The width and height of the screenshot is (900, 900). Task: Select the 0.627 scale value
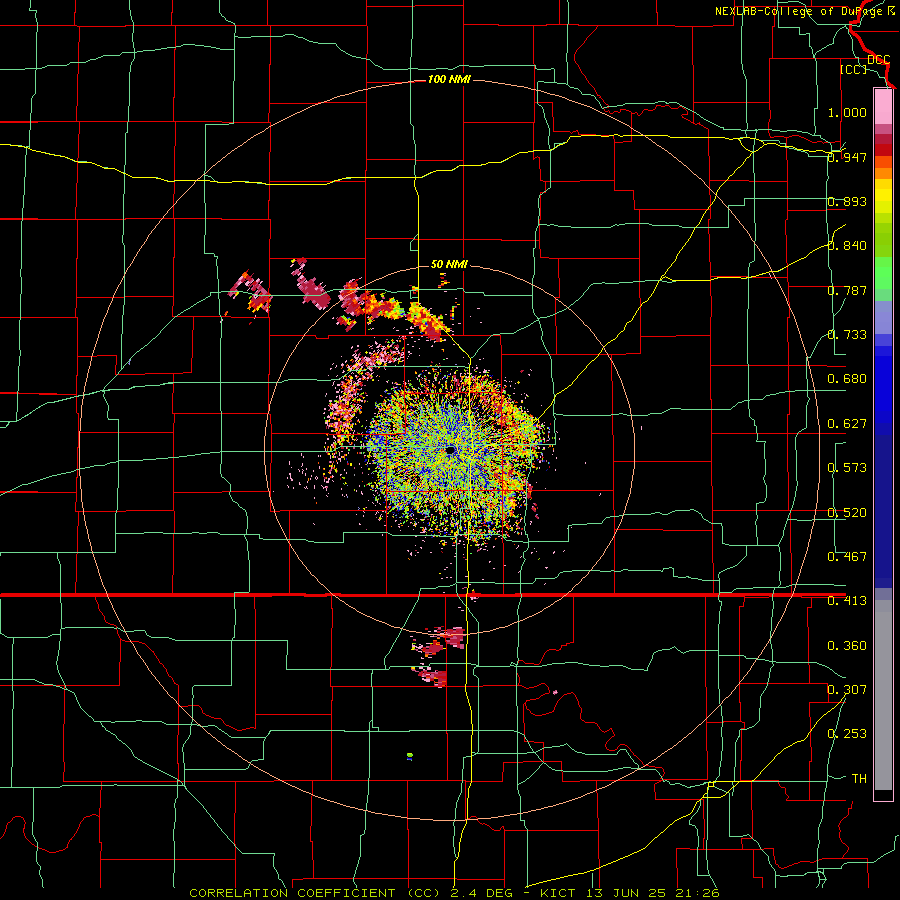pyautogui.click(x=847, y=424)
